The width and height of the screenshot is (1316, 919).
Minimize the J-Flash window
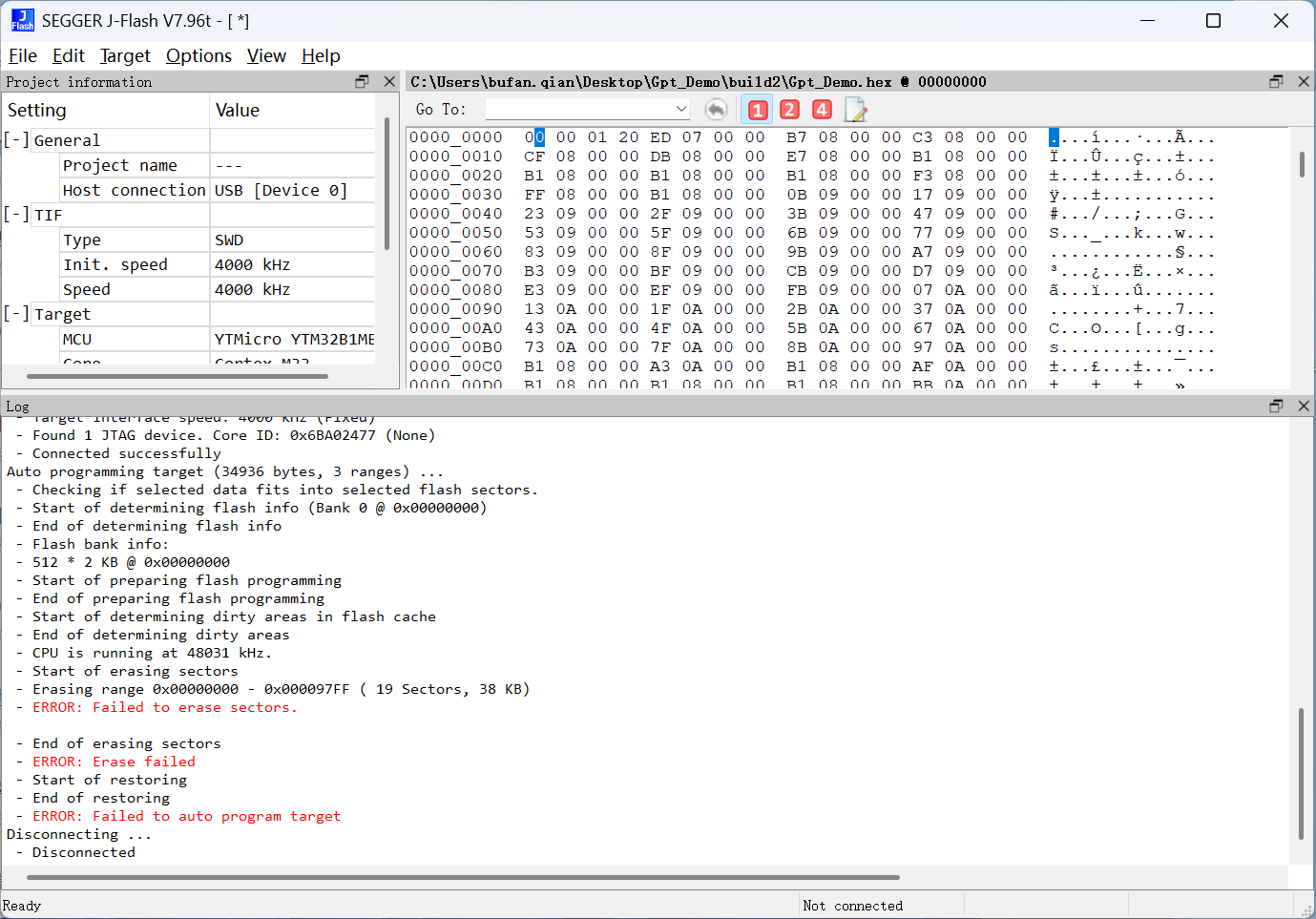[1147, 20]
